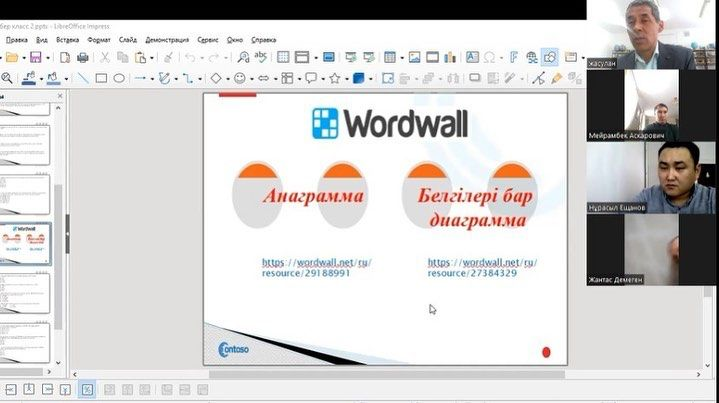Screen dimensions: 719x403
Task: Select the Rectangle drawing tool
Action: tap(101, 78)
